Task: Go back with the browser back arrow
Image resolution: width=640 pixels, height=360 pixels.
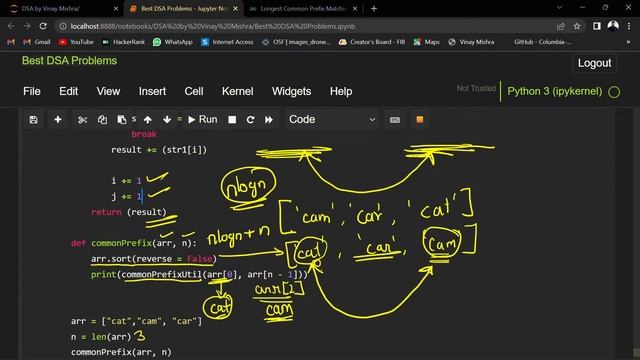Action: pos(11,26)
